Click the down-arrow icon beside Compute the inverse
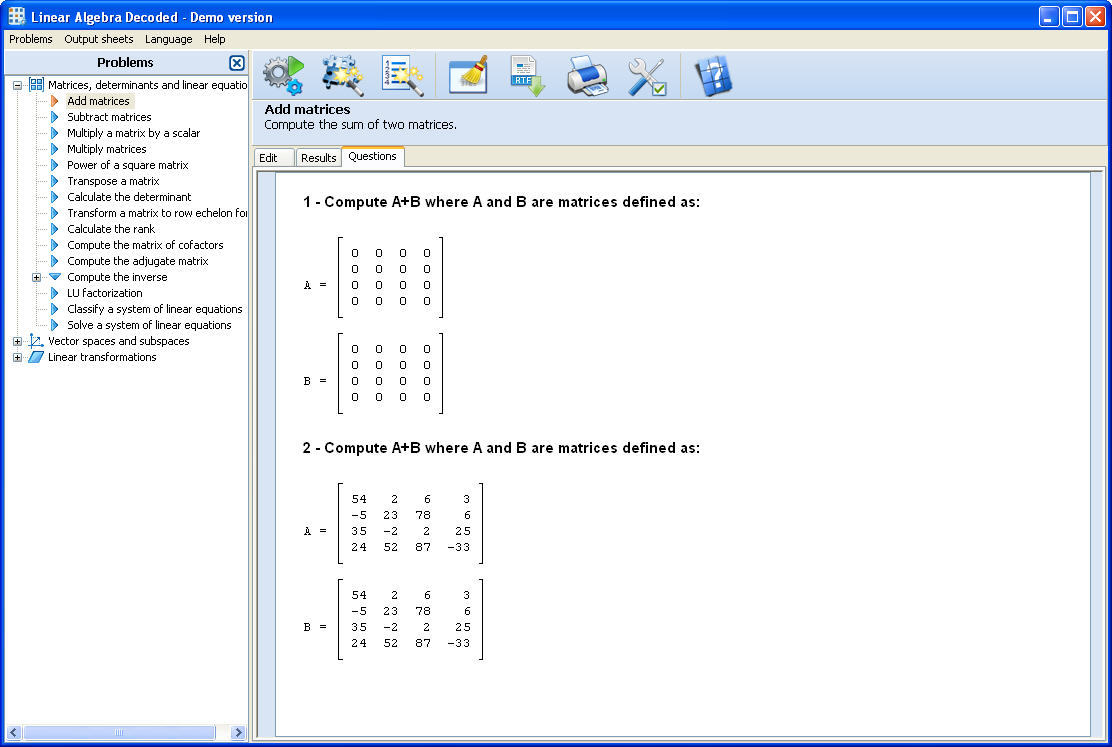This screenshot has width=1112, height=747. 55,277
